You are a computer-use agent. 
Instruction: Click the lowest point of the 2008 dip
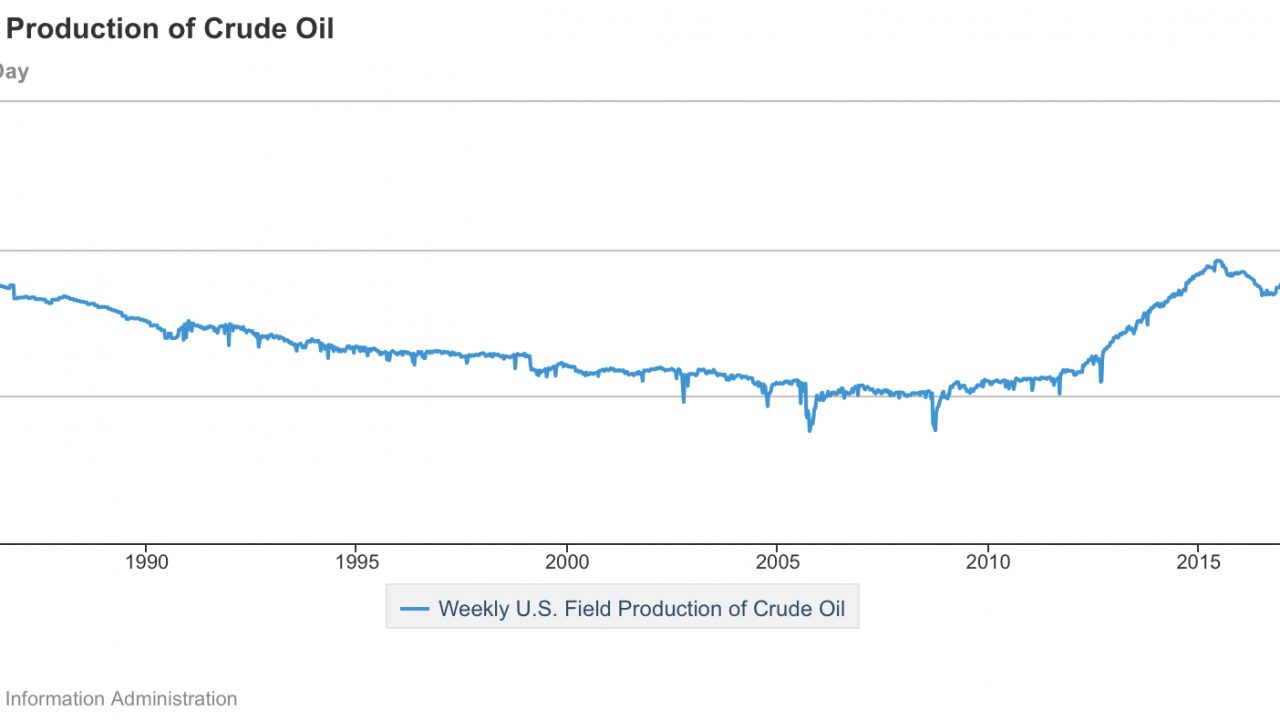coord(935,428)
